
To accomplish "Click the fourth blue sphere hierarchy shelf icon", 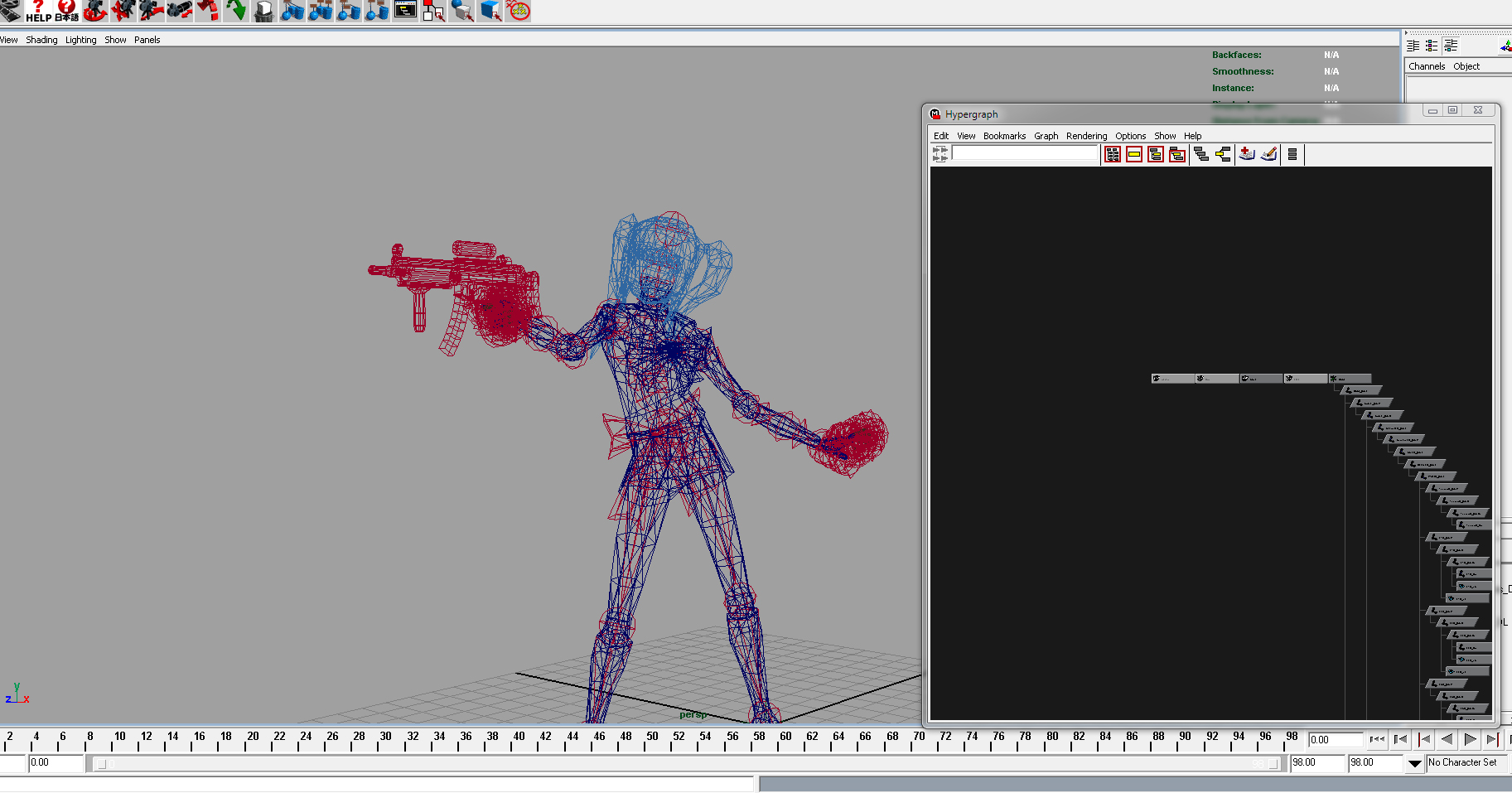I will click(x=376, y=11).
